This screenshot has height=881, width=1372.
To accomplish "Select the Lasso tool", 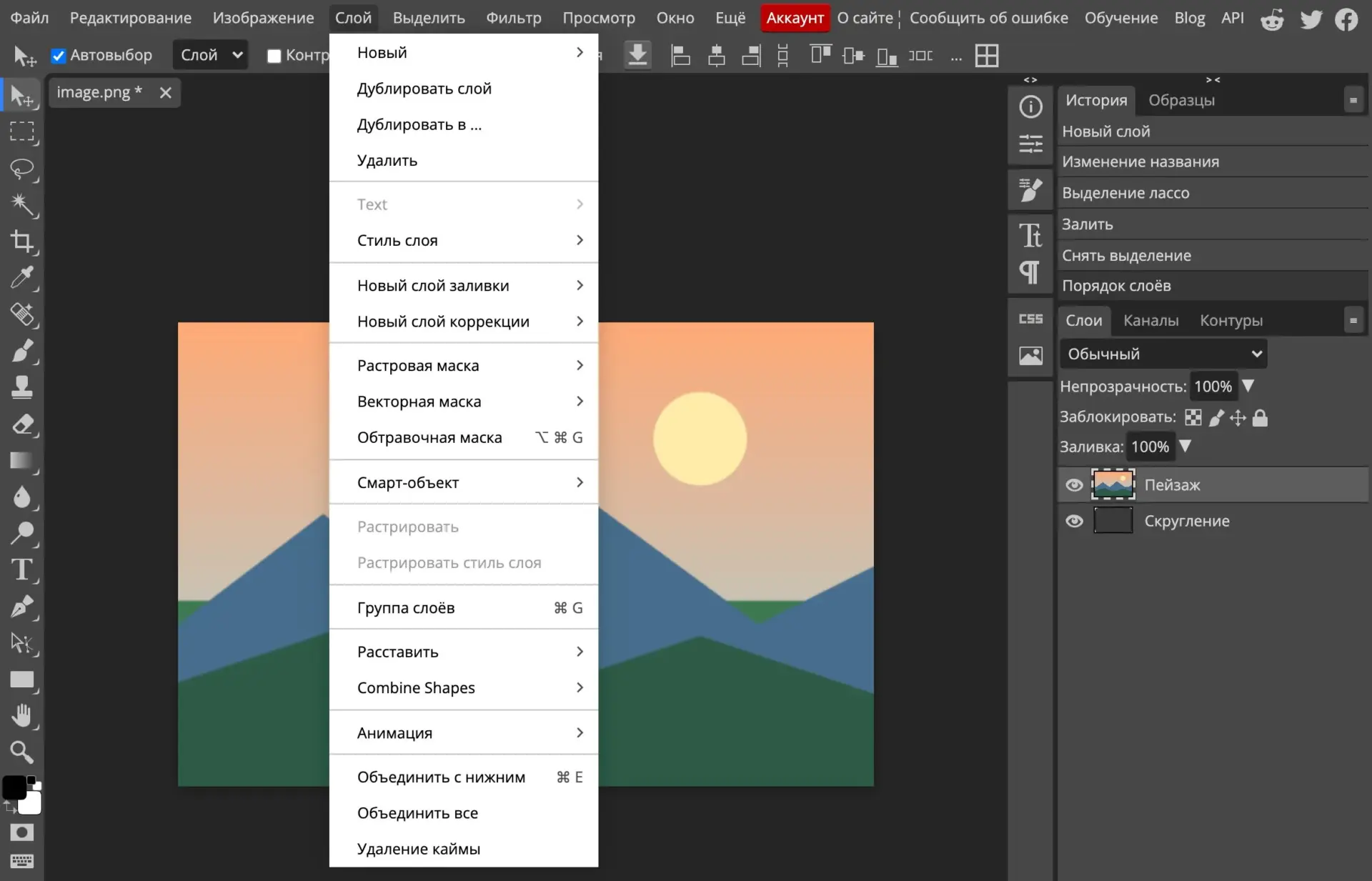I will coord(22,169).
